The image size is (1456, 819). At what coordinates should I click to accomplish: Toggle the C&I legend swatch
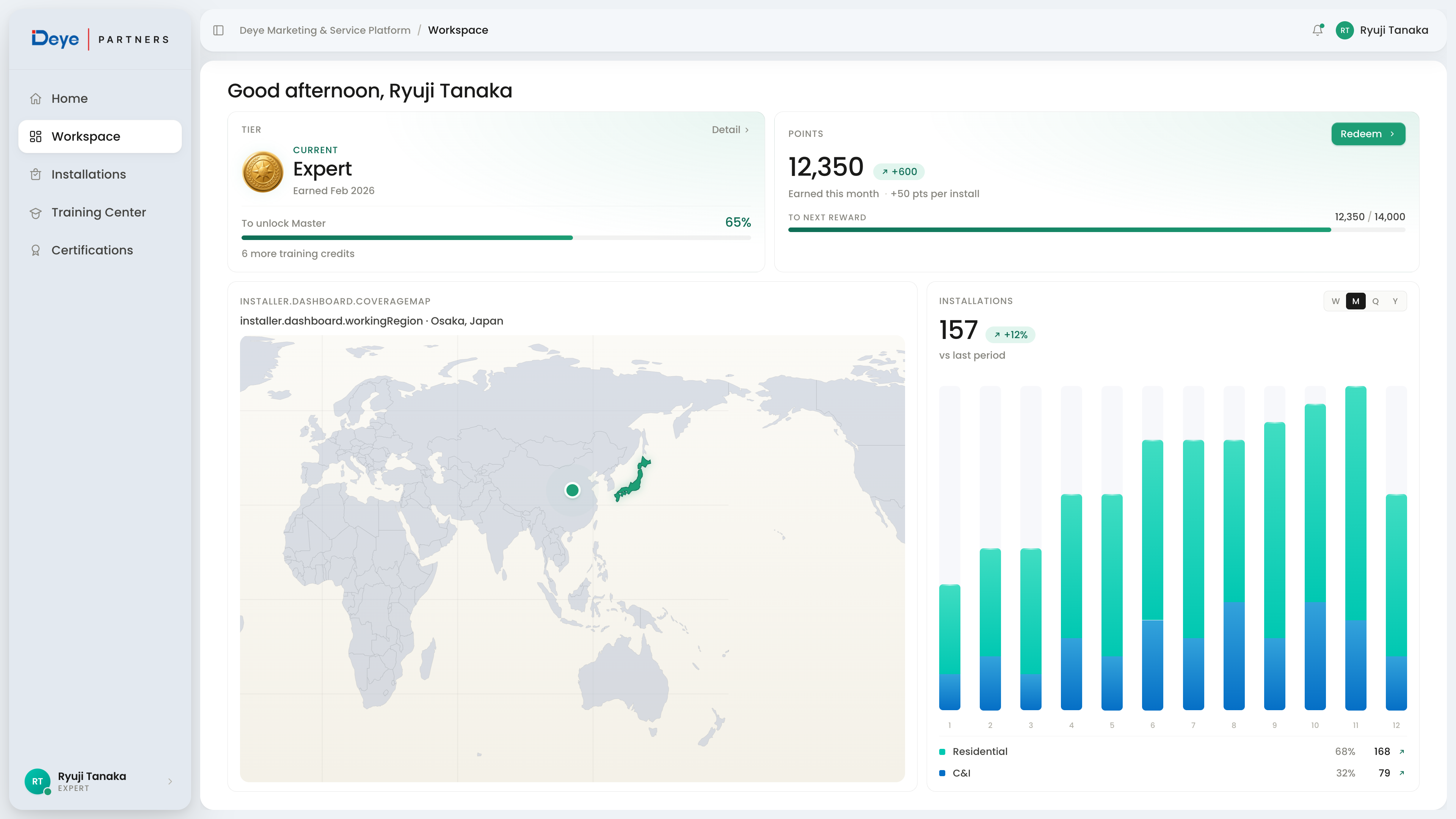point(942,773)
